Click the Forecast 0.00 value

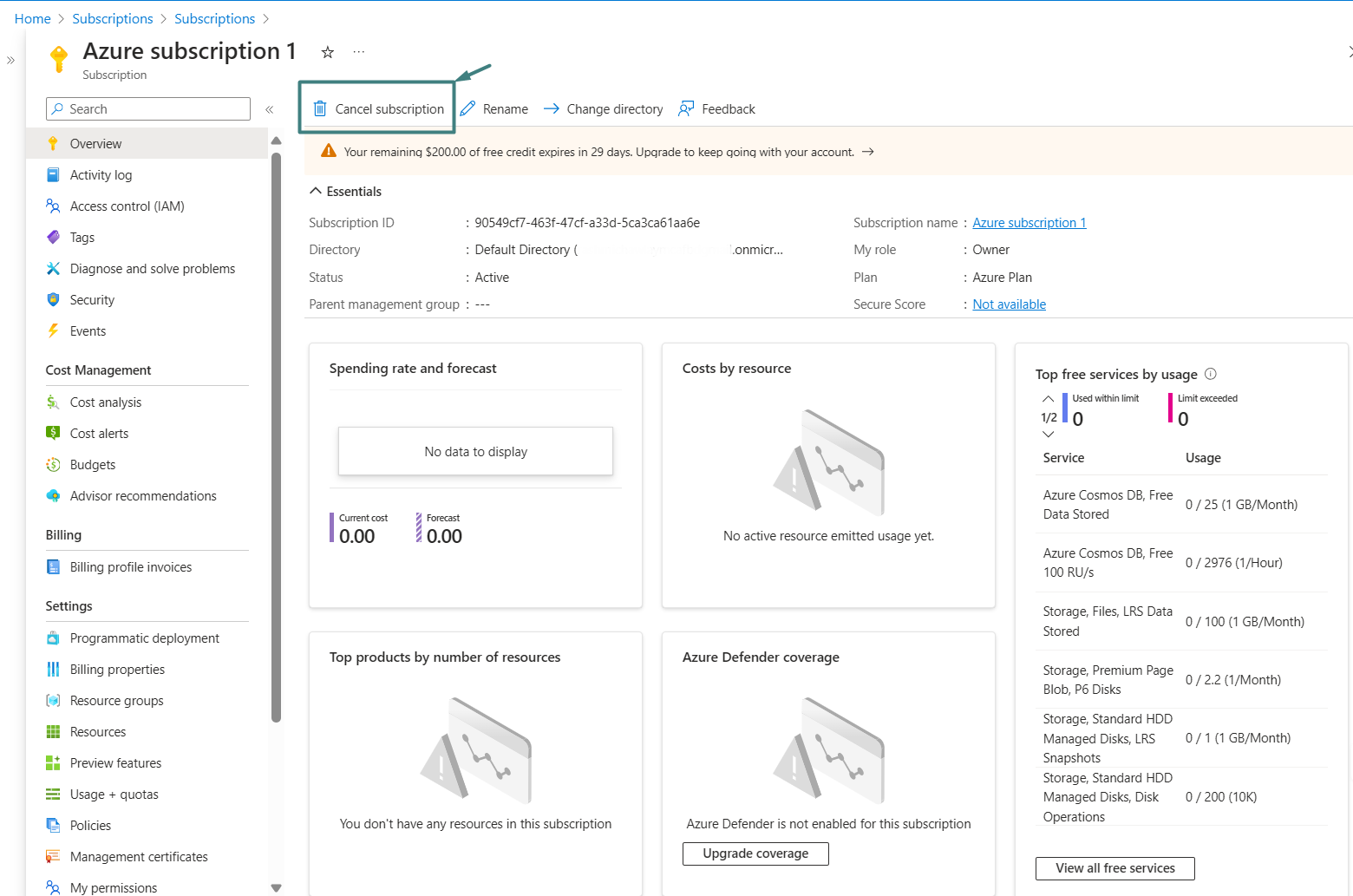[x=445, y=536]
